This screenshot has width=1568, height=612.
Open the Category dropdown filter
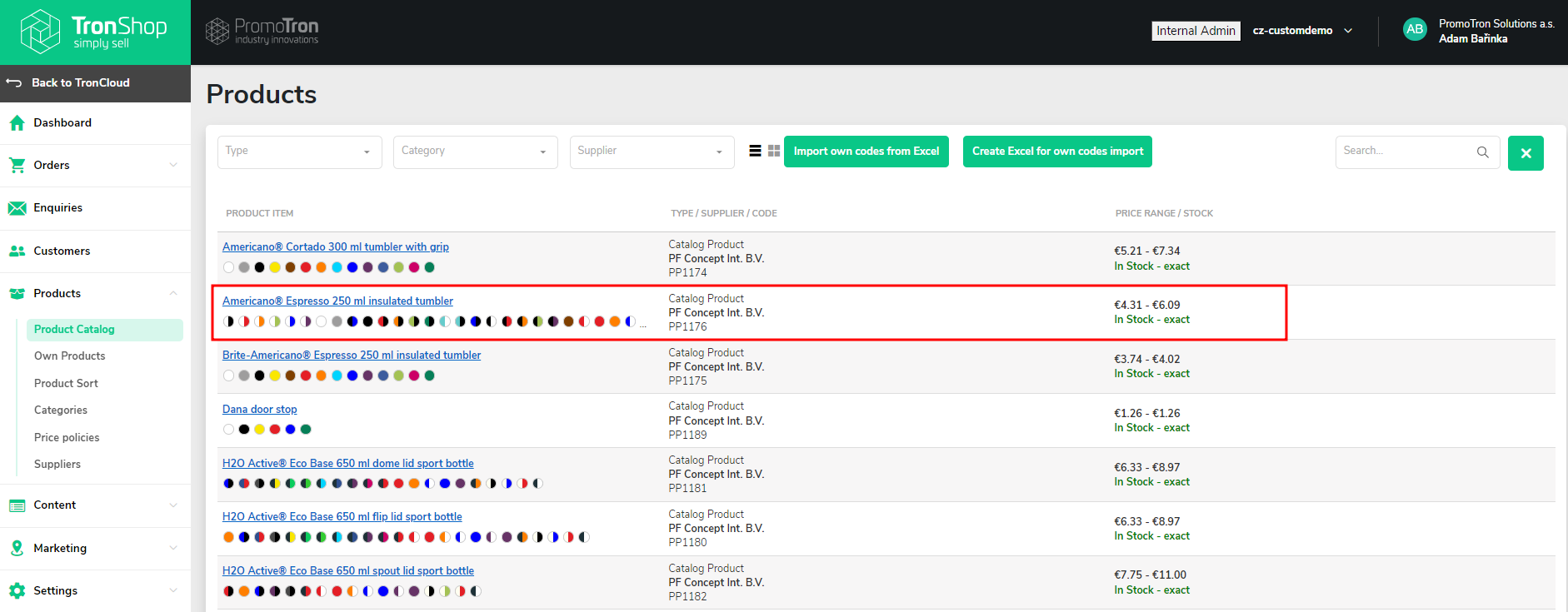[x=476, y=152]
